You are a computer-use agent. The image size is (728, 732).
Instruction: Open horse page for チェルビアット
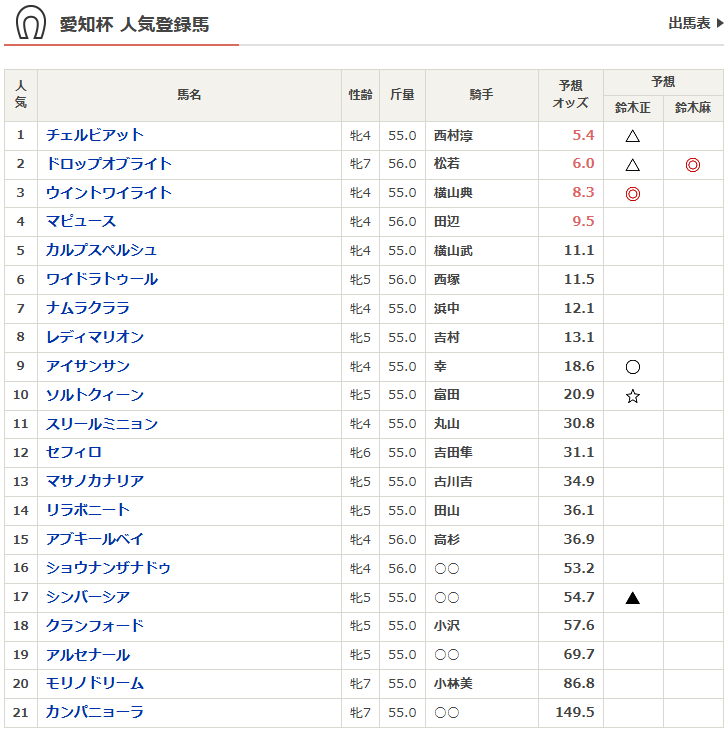click(95, 135)
